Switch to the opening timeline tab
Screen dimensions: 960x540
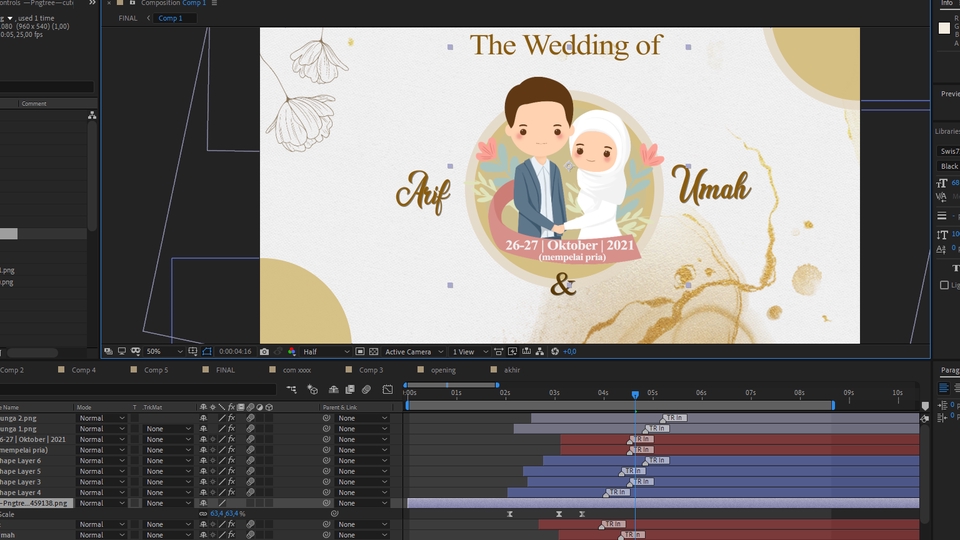[x=443, y=370]
